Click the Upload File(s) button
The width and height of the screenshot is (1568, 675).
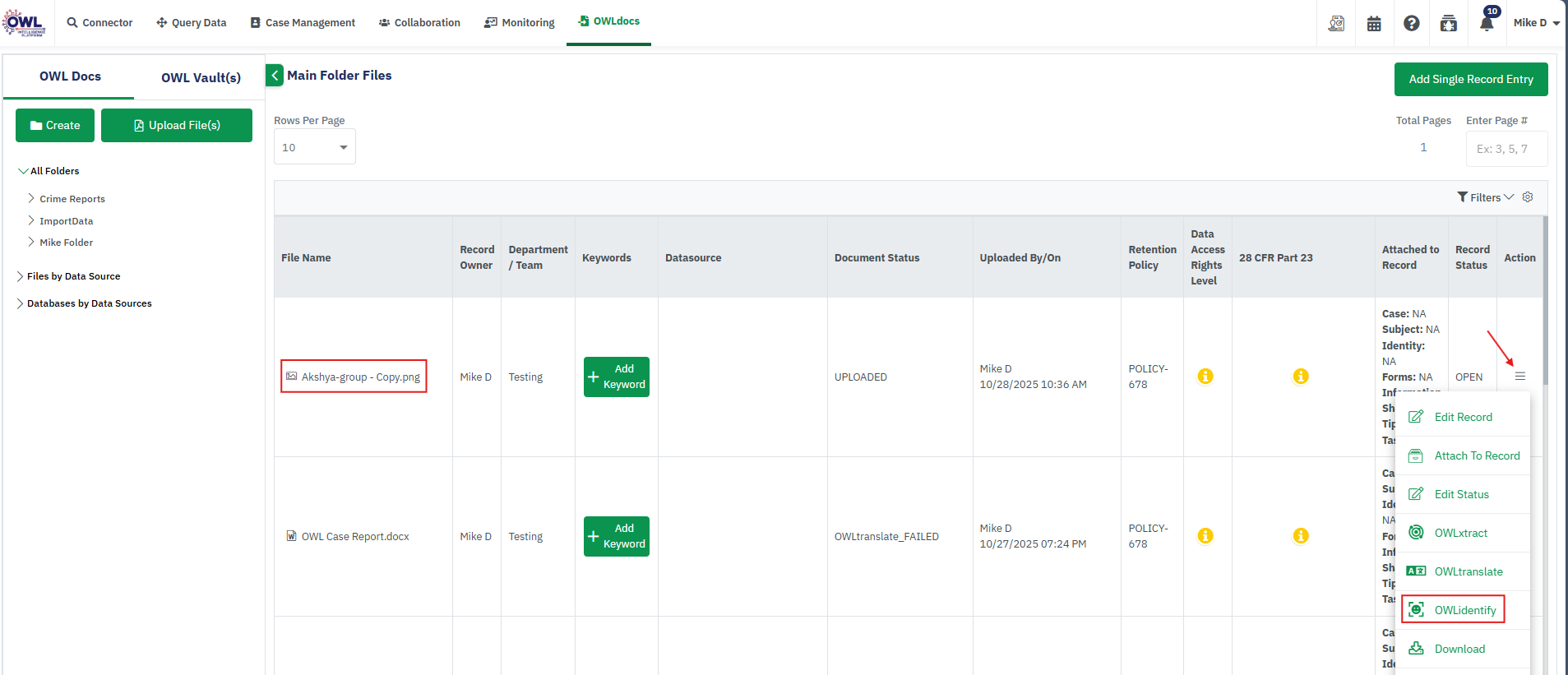point(177,126)
